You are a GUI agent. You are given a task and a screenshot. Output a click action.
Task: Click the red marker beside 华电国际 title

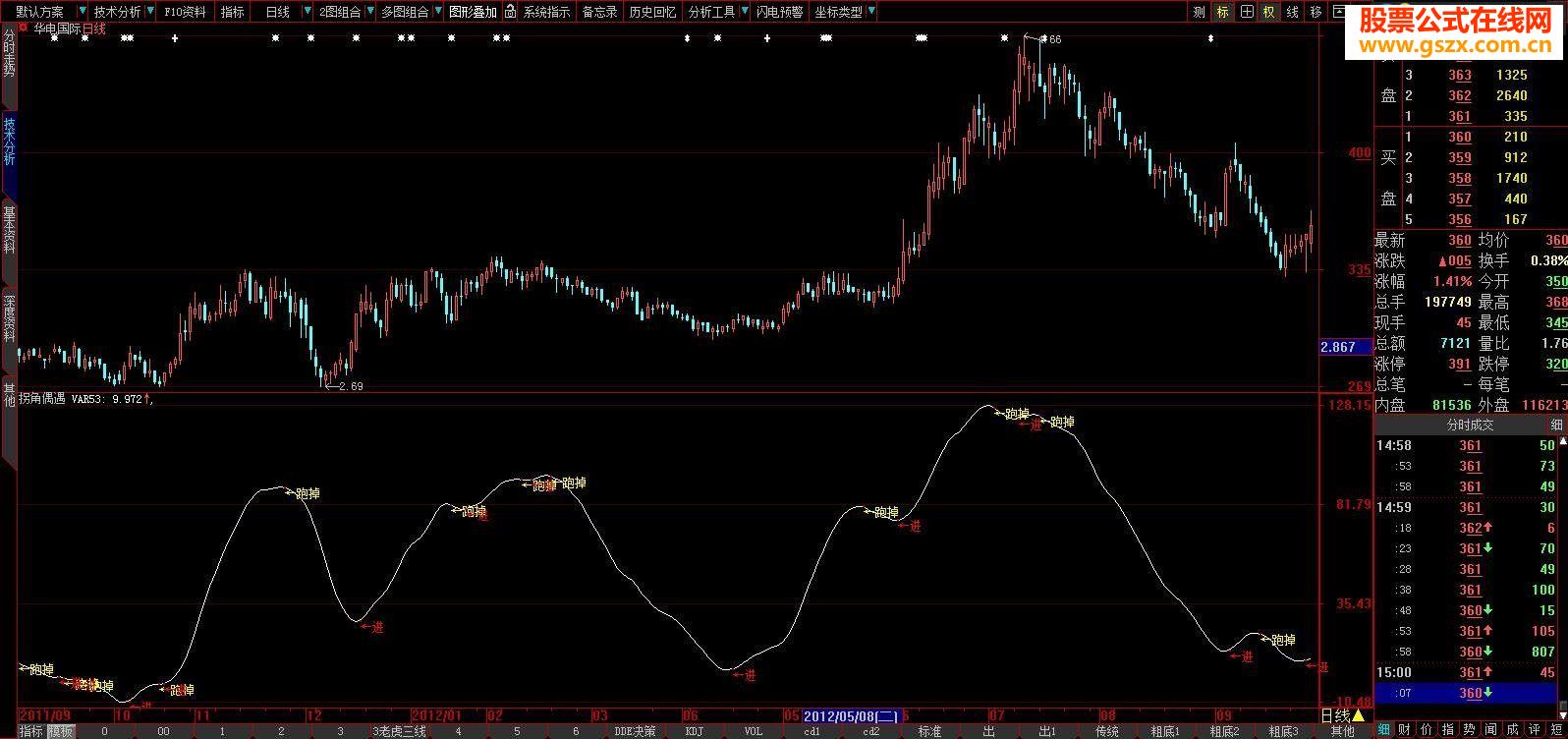(24, 28)
